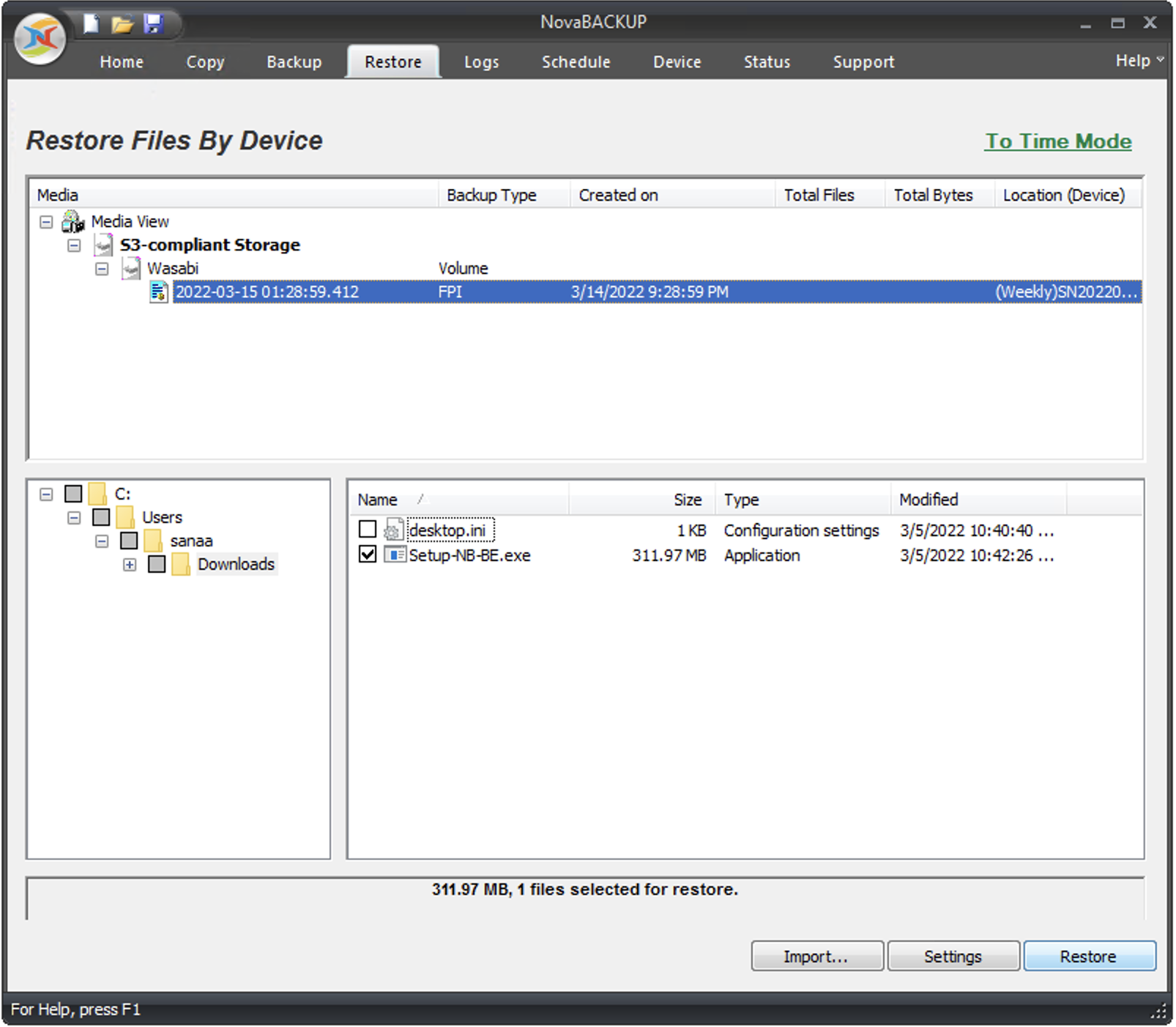Toggle the Downloads folder checkbox
The height and width of the screenshot is (1027, 1176).
tap(157, 564)
